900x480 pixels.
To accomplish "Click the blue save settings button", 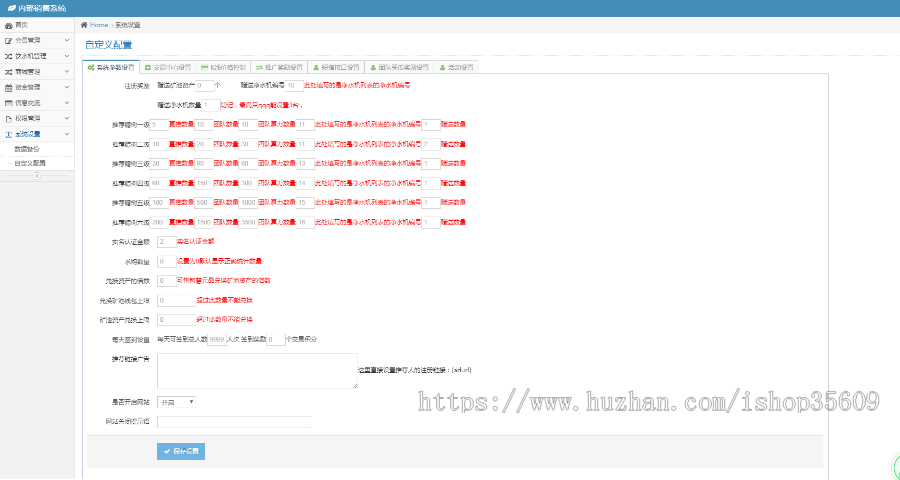I will (x=181, y=451).
